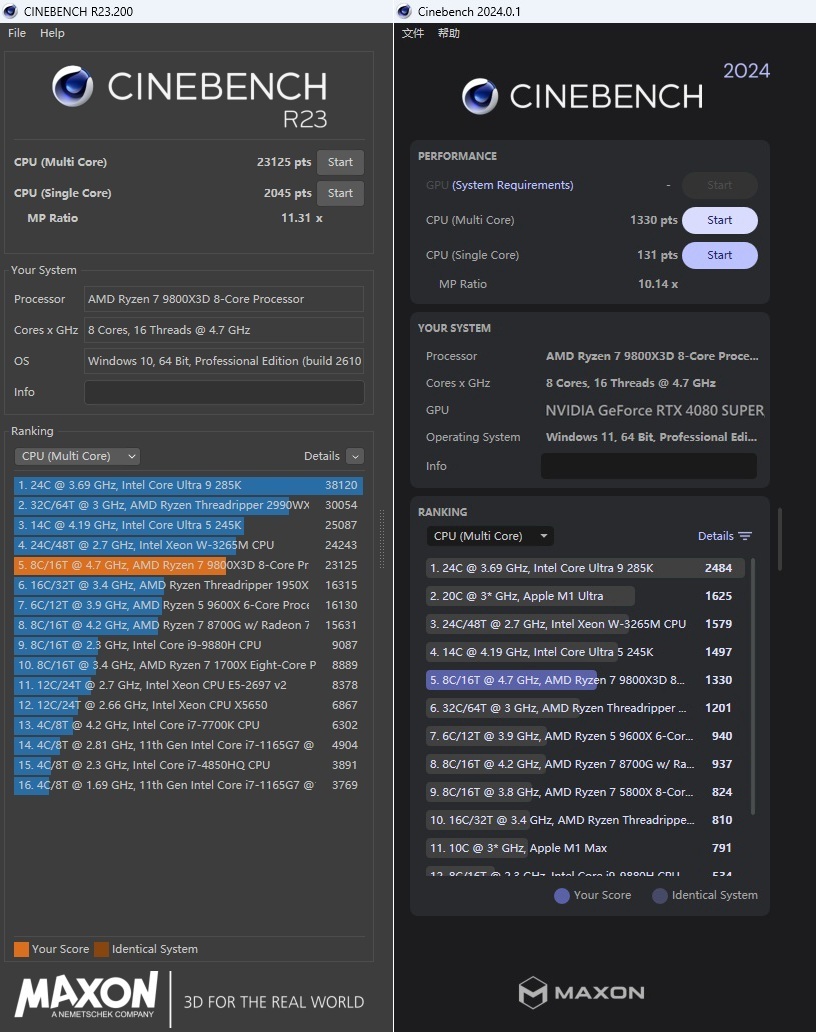Screen dimensions: 816x1032
Task: Click the Cinebench 2024 Info input field
Action: 648,466
